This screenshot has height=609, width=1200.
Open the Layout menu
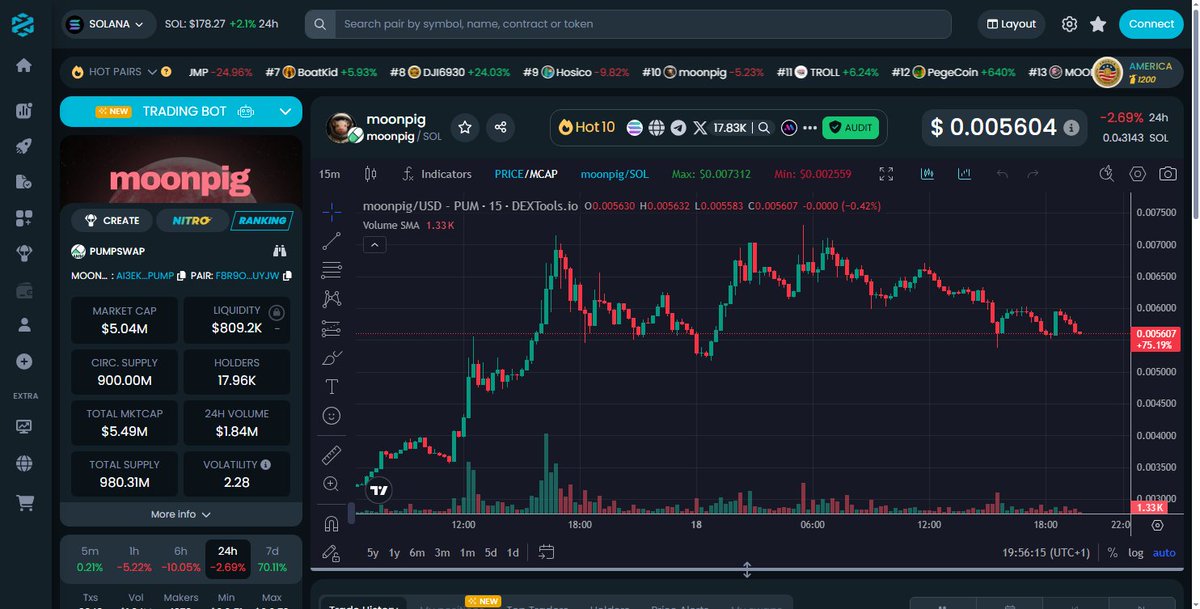pos(1011,24)
